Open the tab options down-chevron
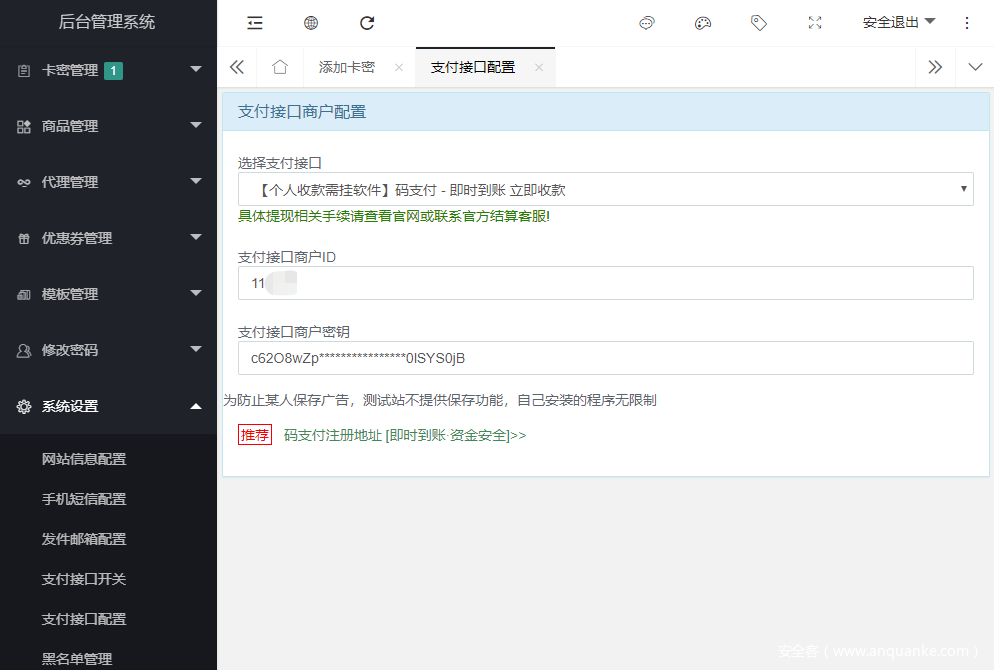This screenshot has height=670, width=994. tap(975, 67)
